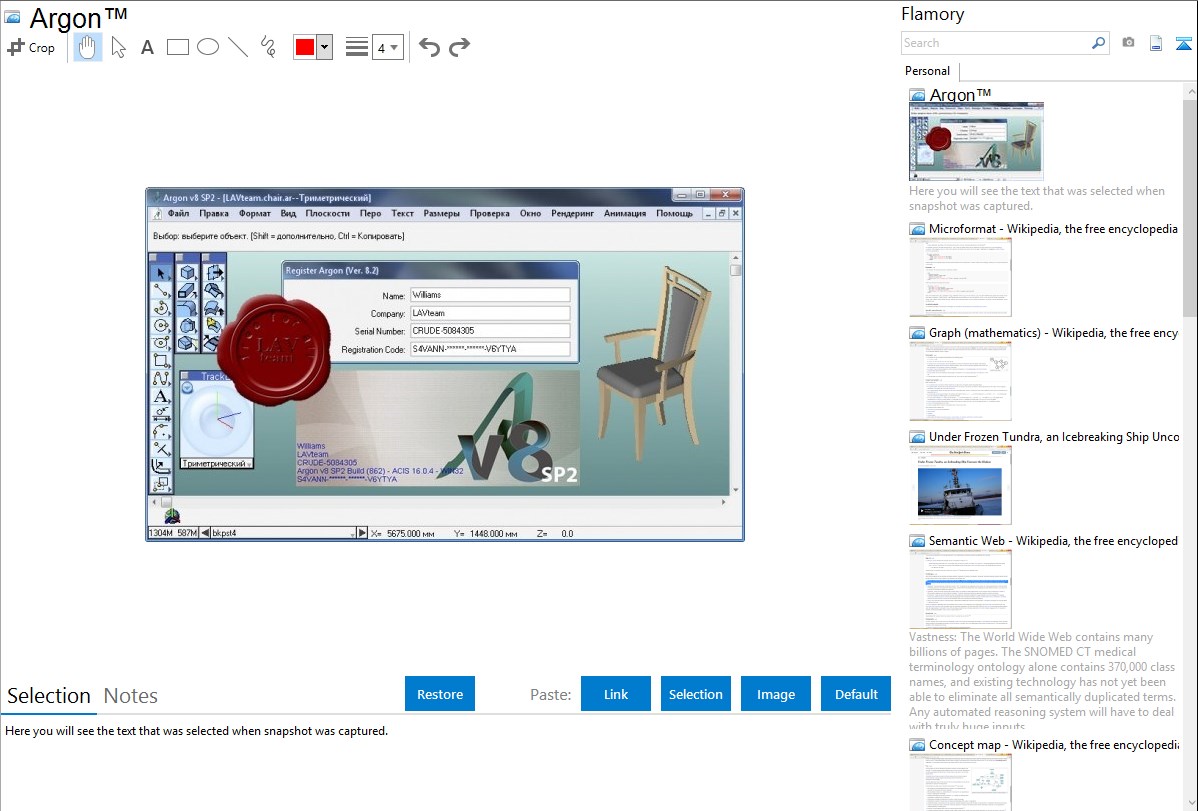The width and height of the screenshot is (1198, 811).
Task: Click the icon beside Concept map title
Action: (917, 744)
